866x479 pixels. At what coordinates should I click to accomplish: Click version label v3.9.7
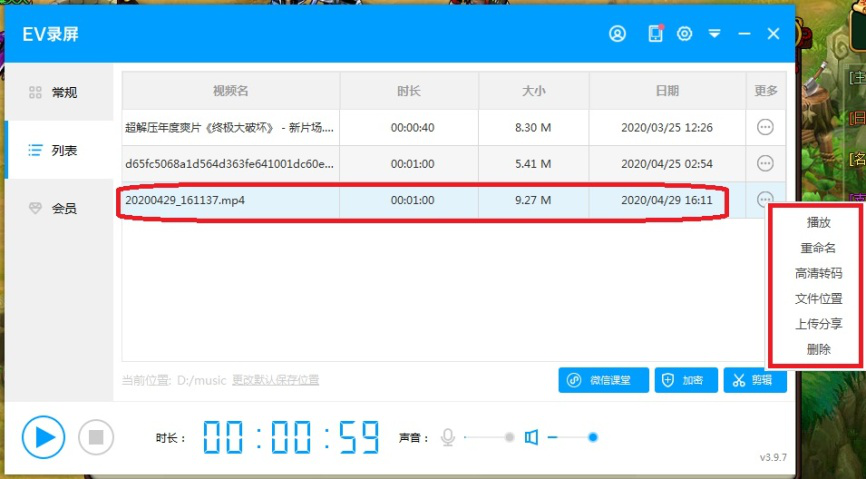click(773, 457)
